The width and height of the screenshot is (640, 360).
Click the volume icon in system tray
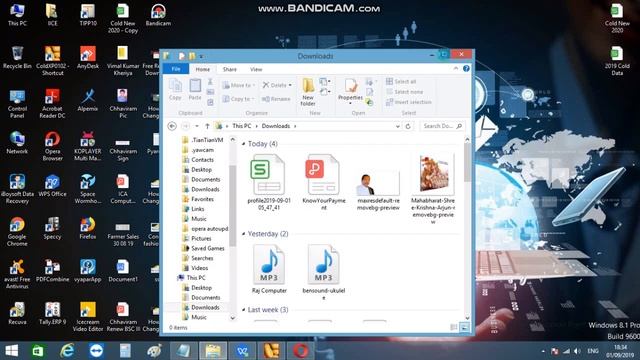577,351
